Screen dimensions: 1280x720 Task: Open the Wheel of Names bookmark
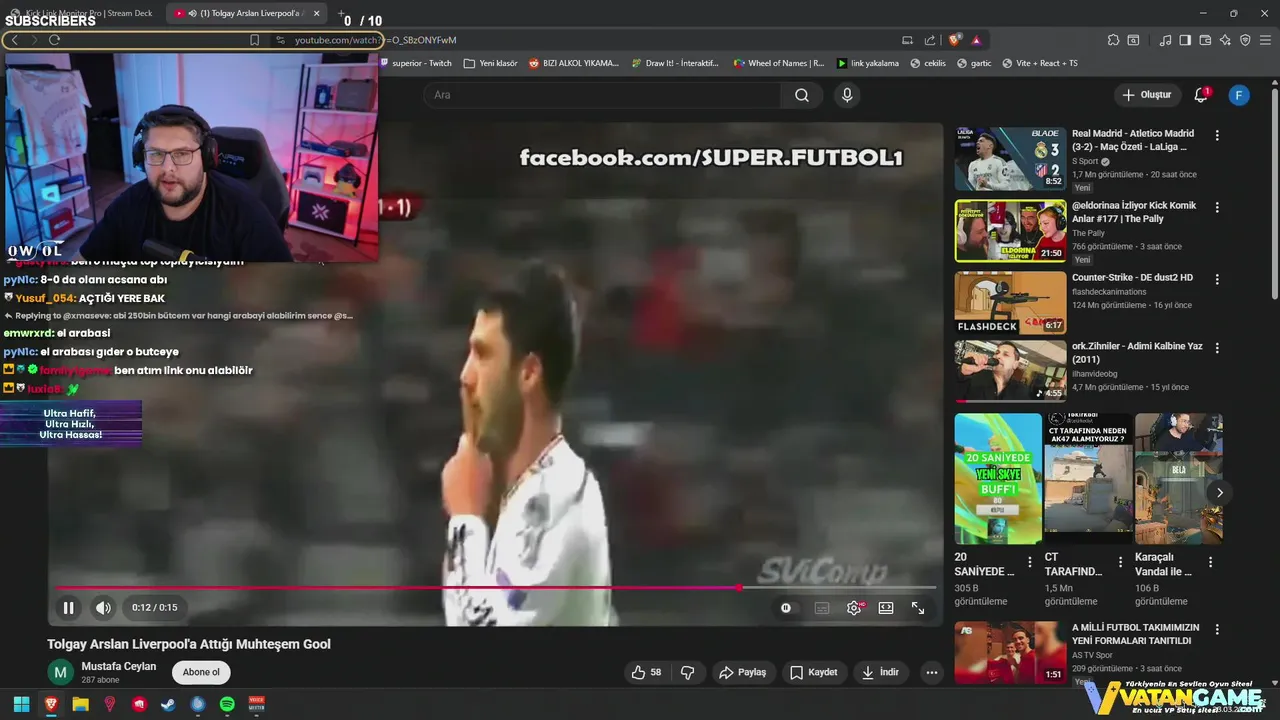click(x=779, y=63)
